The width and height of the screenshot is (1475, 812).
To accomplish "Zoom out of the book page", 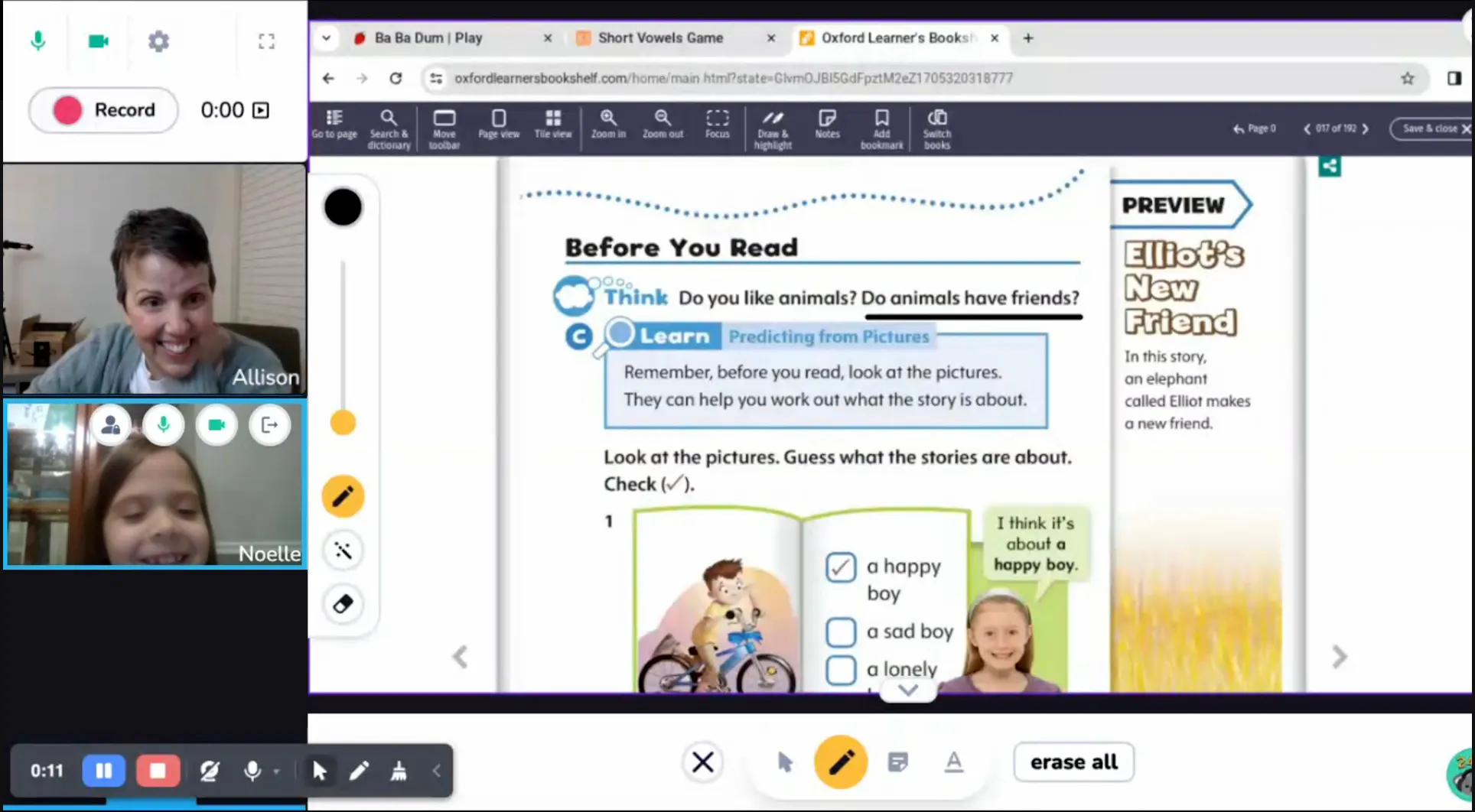I will coord(663,125).
